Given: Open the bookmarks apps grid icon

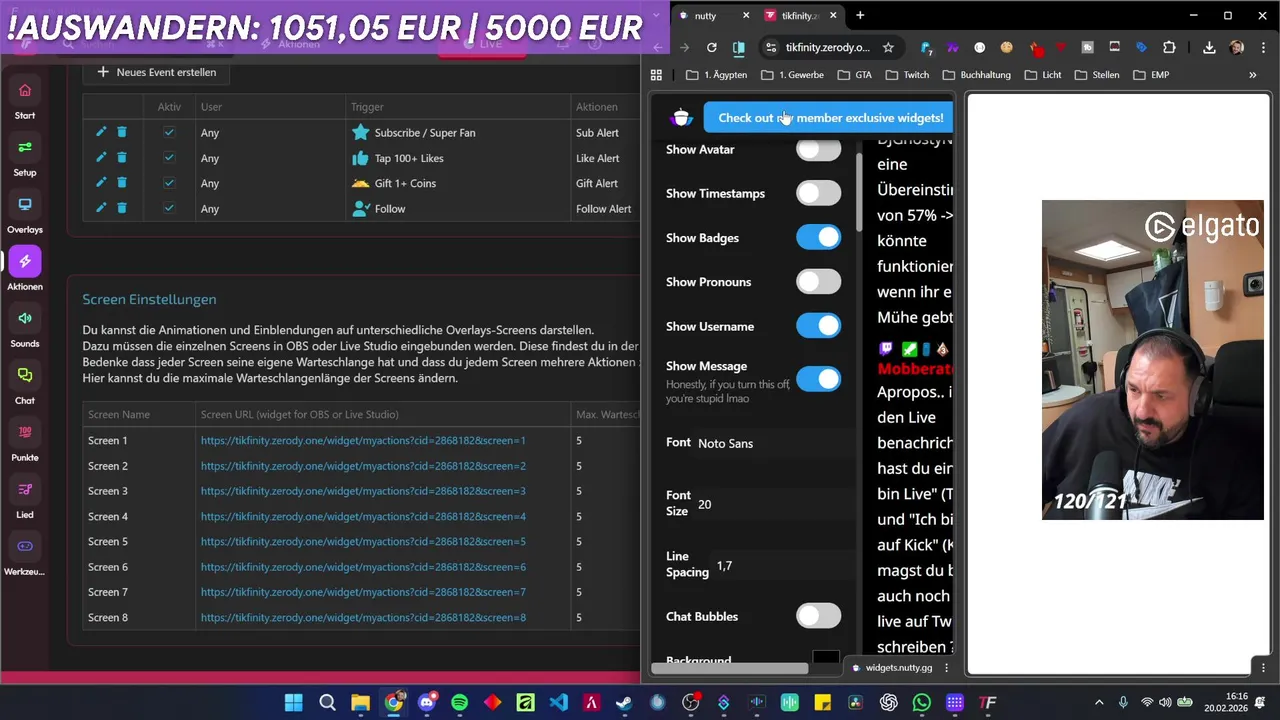Looking at the screenshot, I should point(656,75).
